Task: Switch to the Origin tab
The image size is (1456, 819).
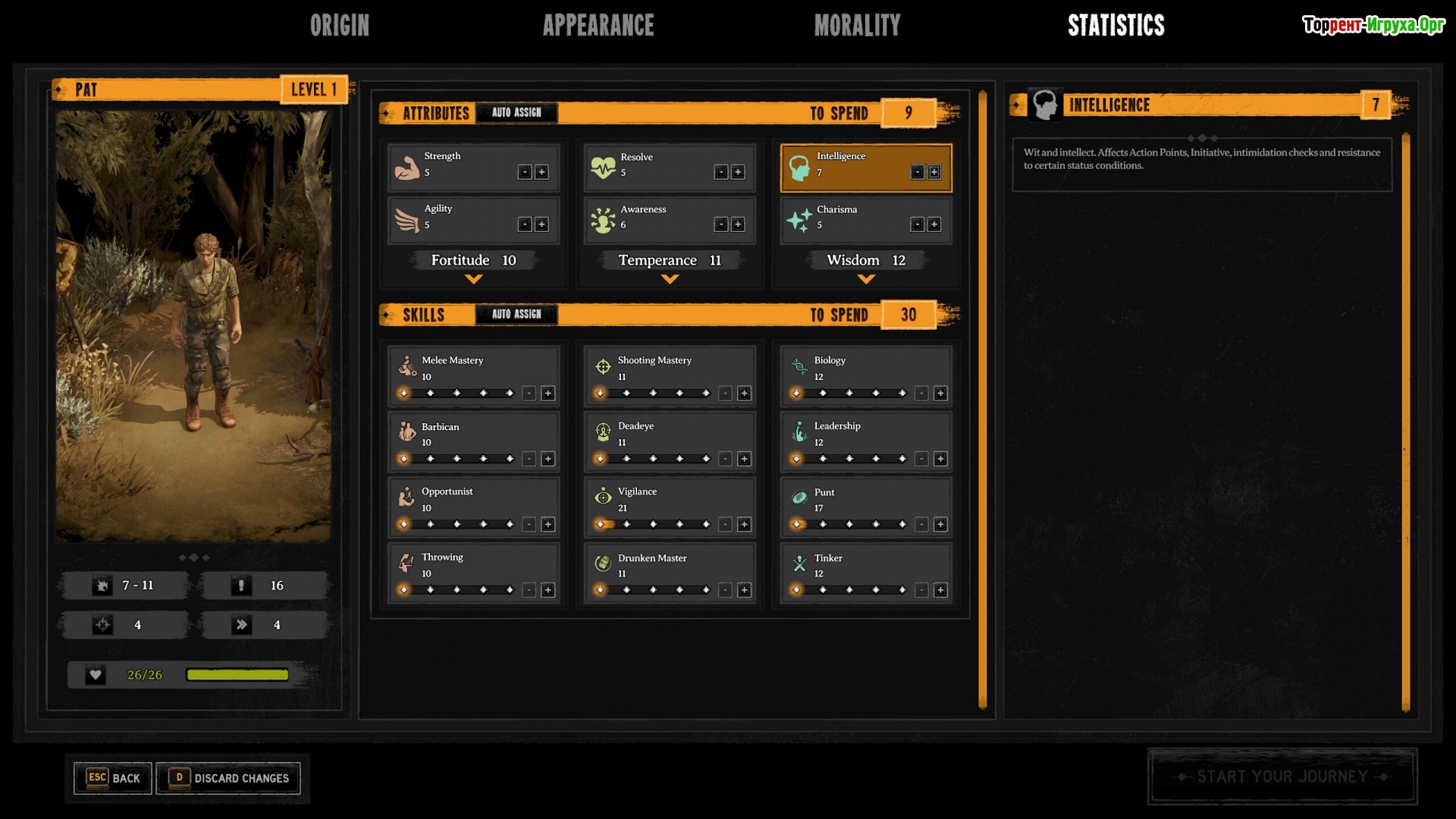Action: [x=340, y=25]
